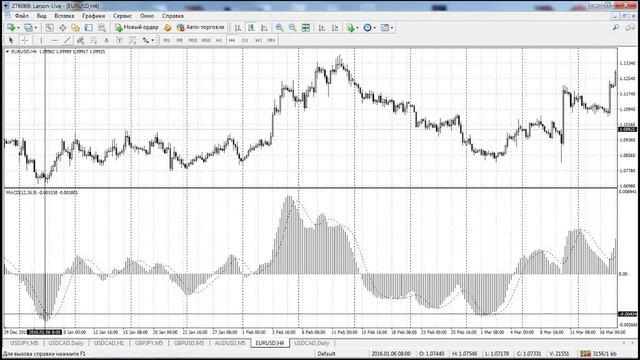
Task: Expand the Templates dropdown arrow
Action: click(392, 28)
